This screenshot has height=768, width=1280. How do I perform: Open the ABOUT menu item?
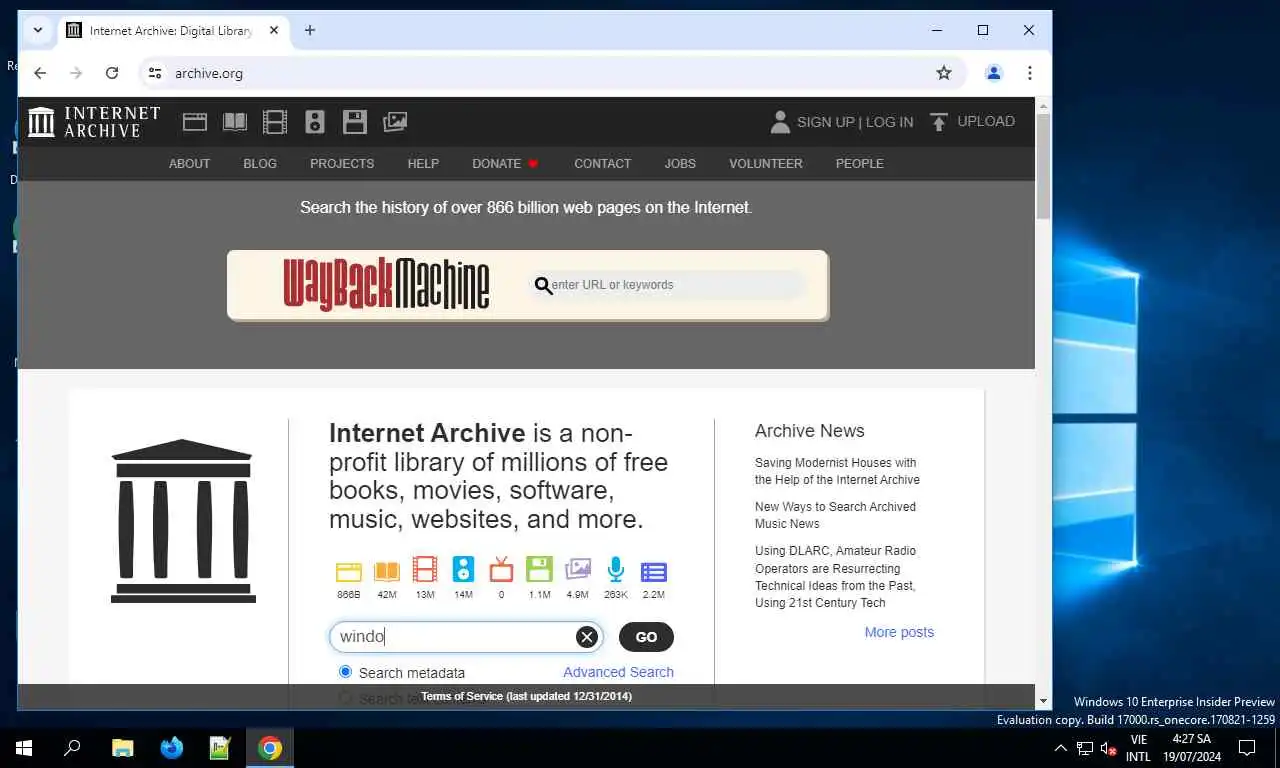tap(189, 163)
